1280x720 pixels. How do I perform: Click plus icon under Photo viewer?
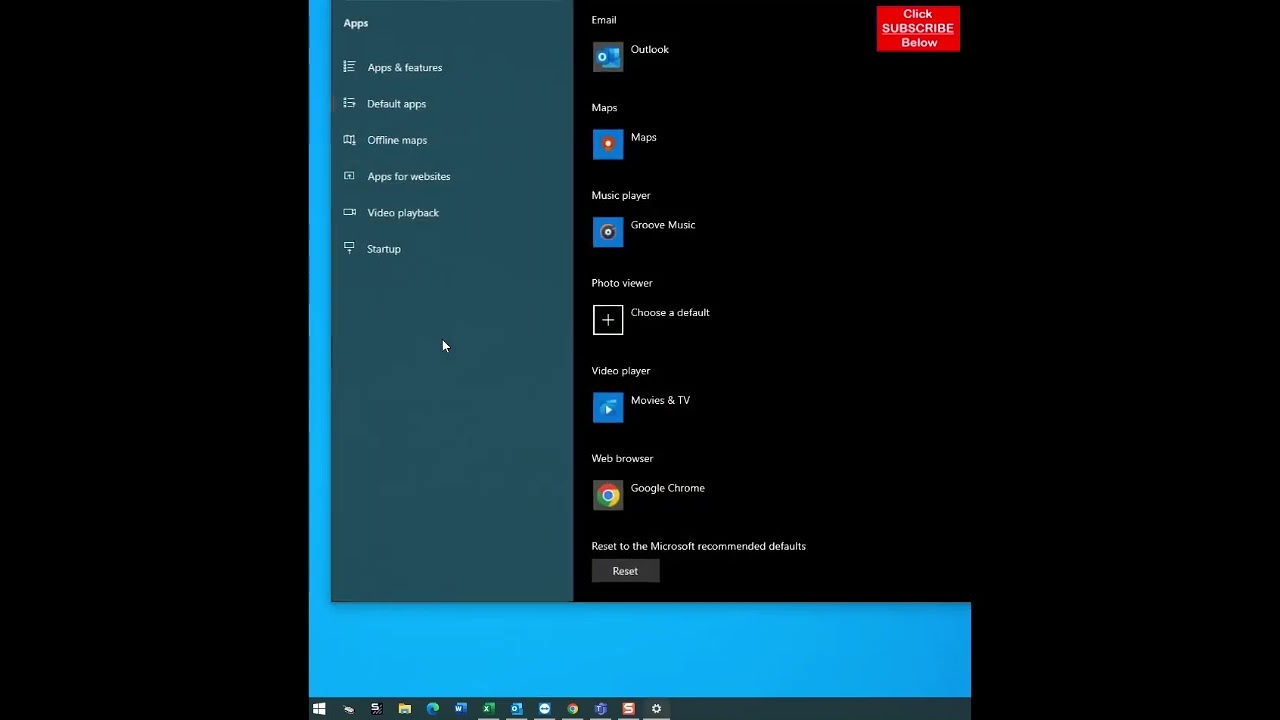point(608,320)
